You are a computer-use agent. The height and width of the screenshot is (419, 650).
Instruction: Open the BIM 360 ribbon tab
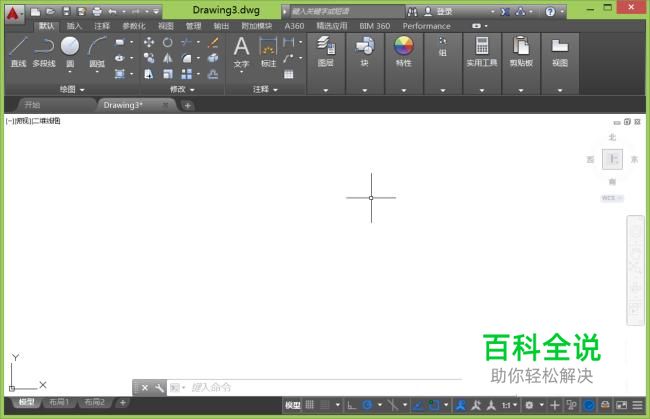(376, 26)
